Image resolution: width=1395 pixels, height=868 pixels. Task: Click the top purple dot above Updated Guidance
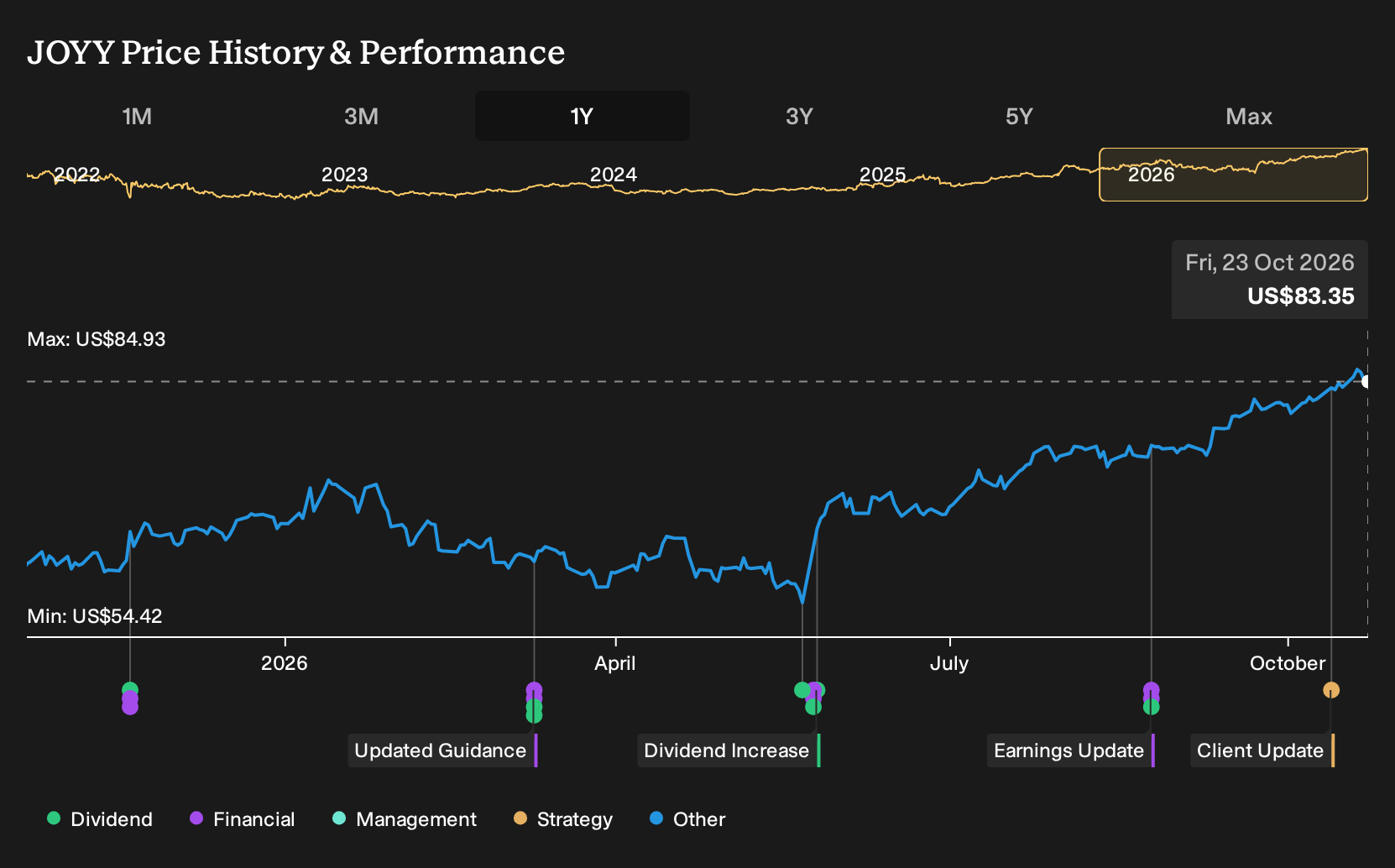(534, 690)
